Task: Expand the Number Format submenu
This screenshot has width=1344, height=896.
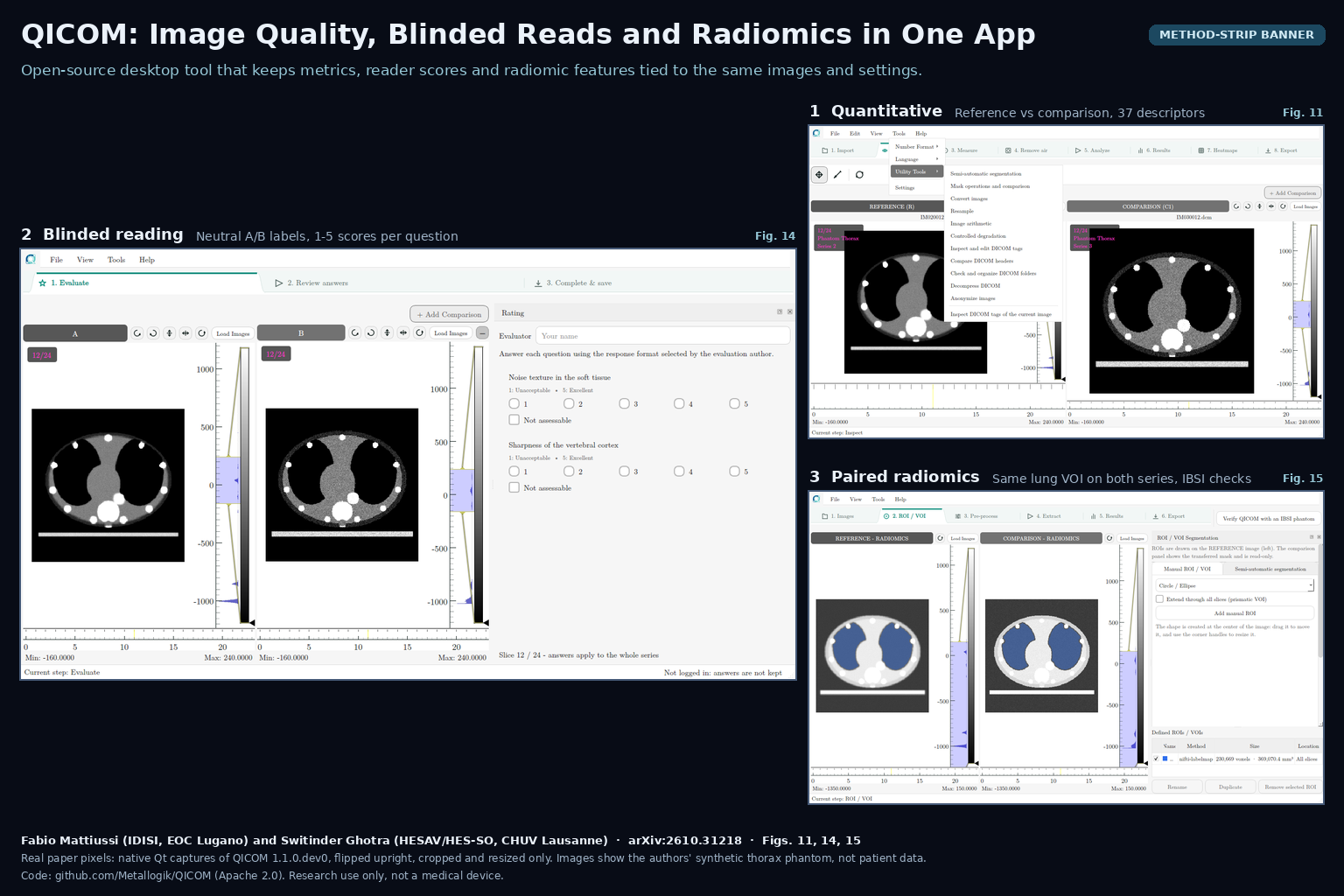Action: click(x=916, y=147)
